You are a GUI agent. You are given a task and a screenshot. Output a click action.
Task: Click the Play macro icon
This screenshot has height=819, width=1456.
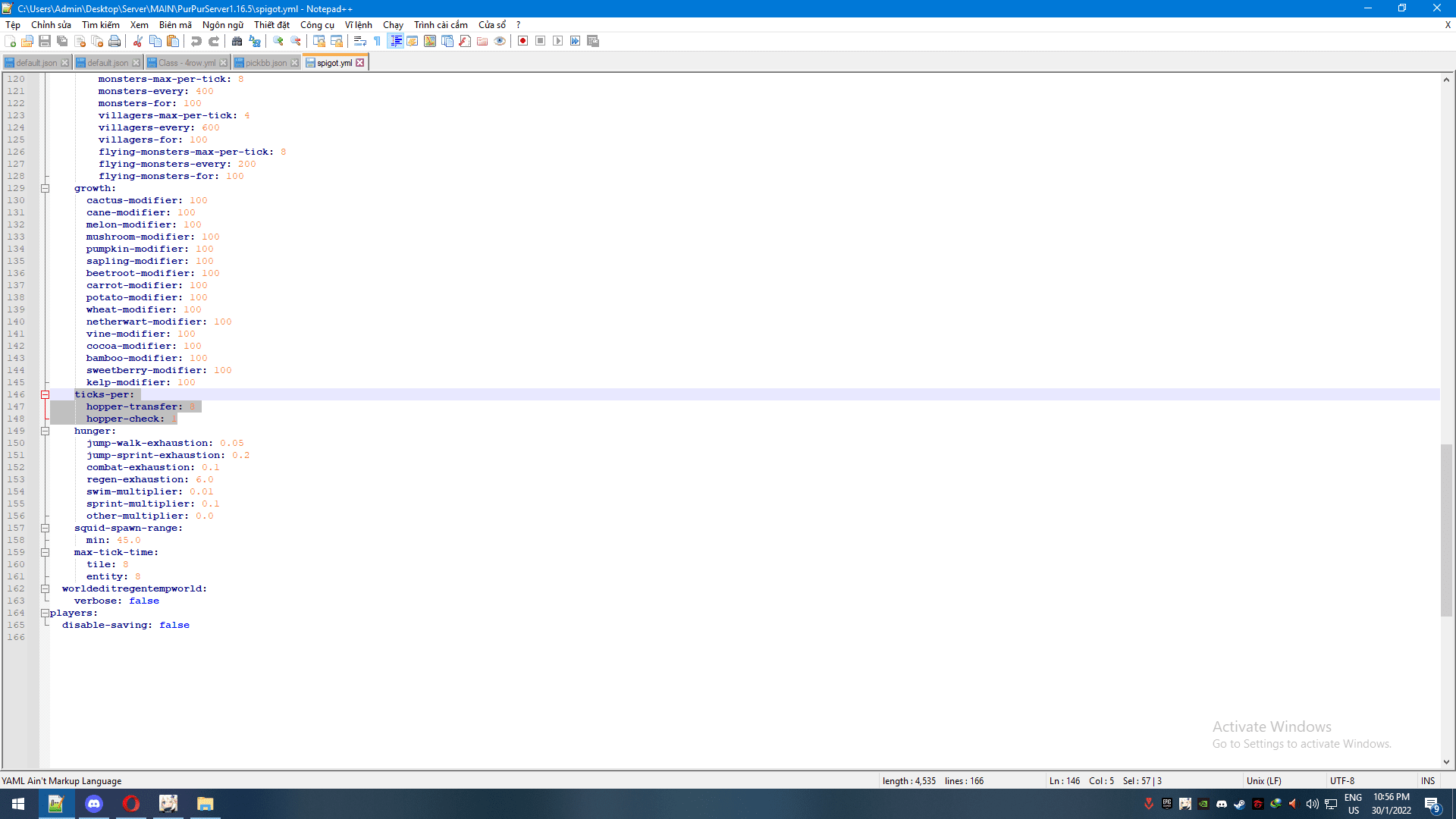coord(558,41)
